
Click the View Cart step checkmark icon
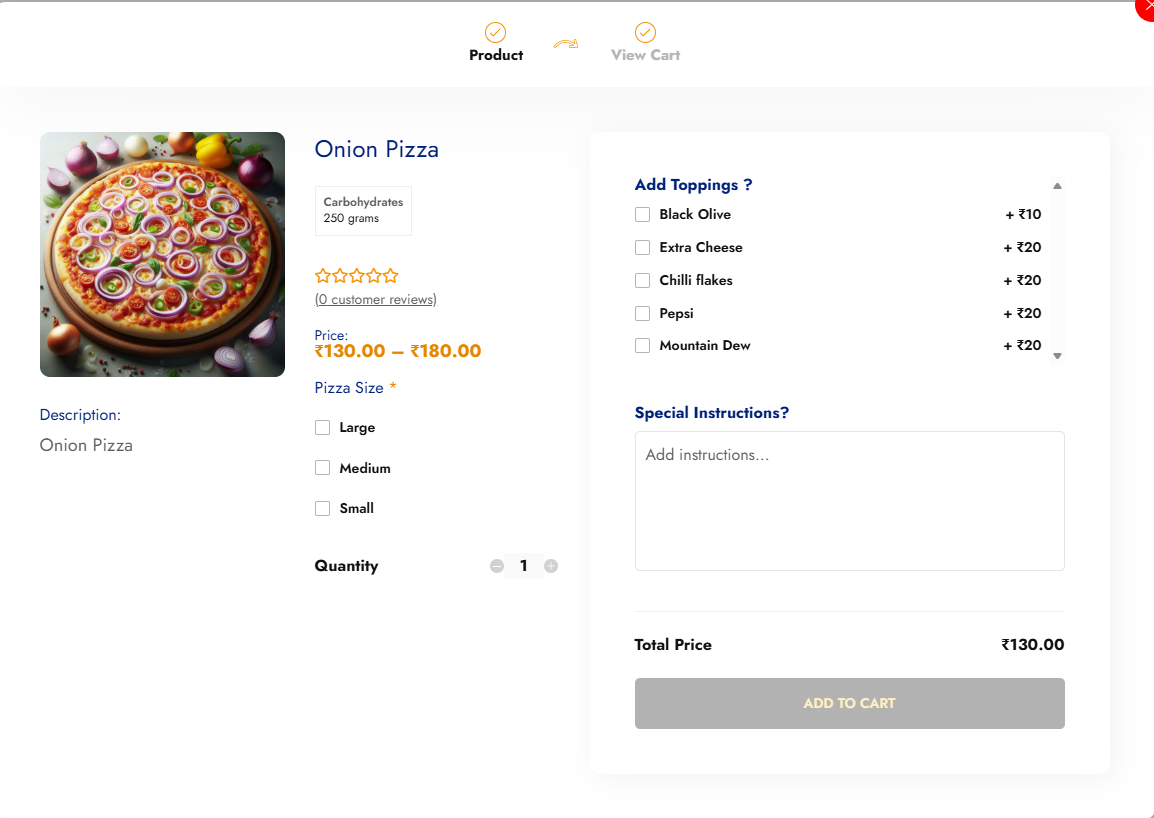(645, 33)
